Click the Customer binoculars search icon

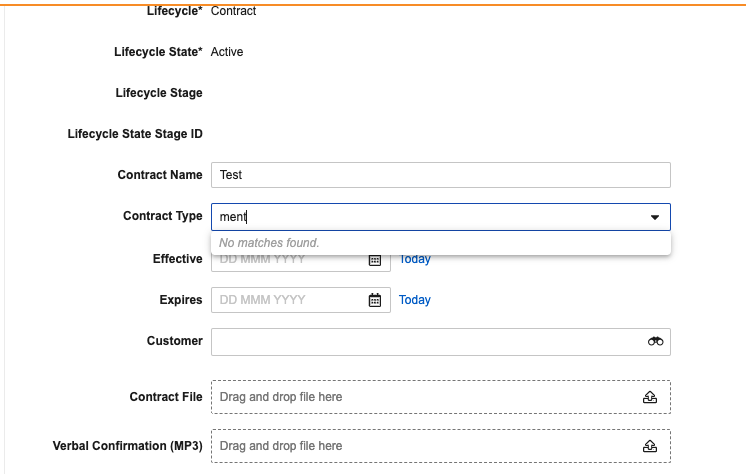tap(655, 341)
